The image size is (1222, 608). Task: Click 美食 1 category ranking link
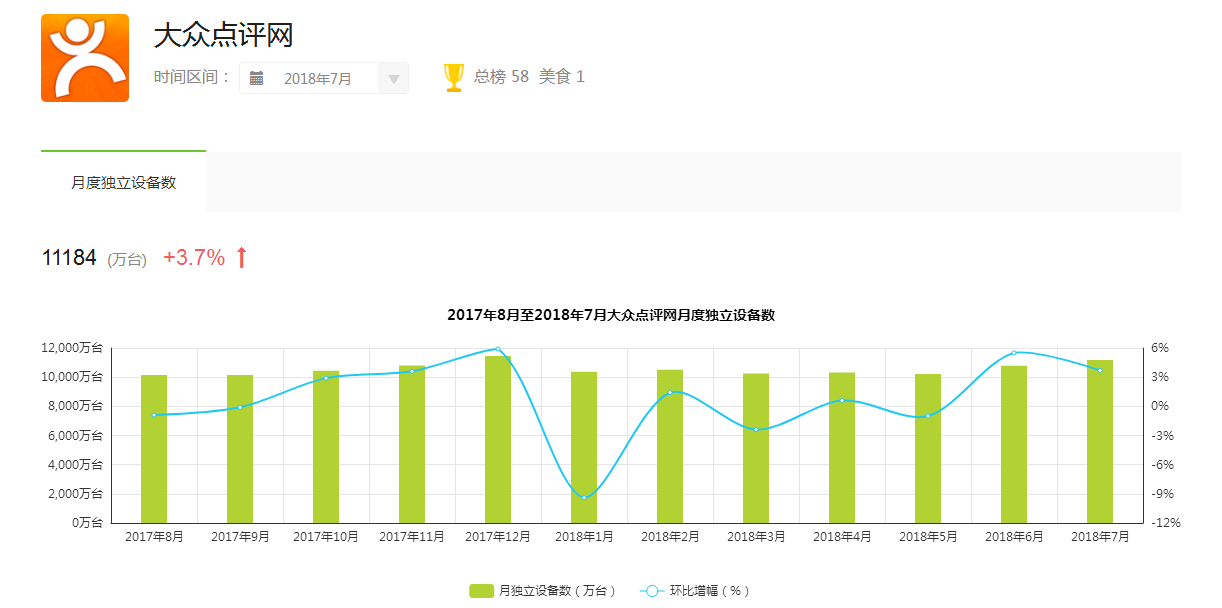pos(562,76)
